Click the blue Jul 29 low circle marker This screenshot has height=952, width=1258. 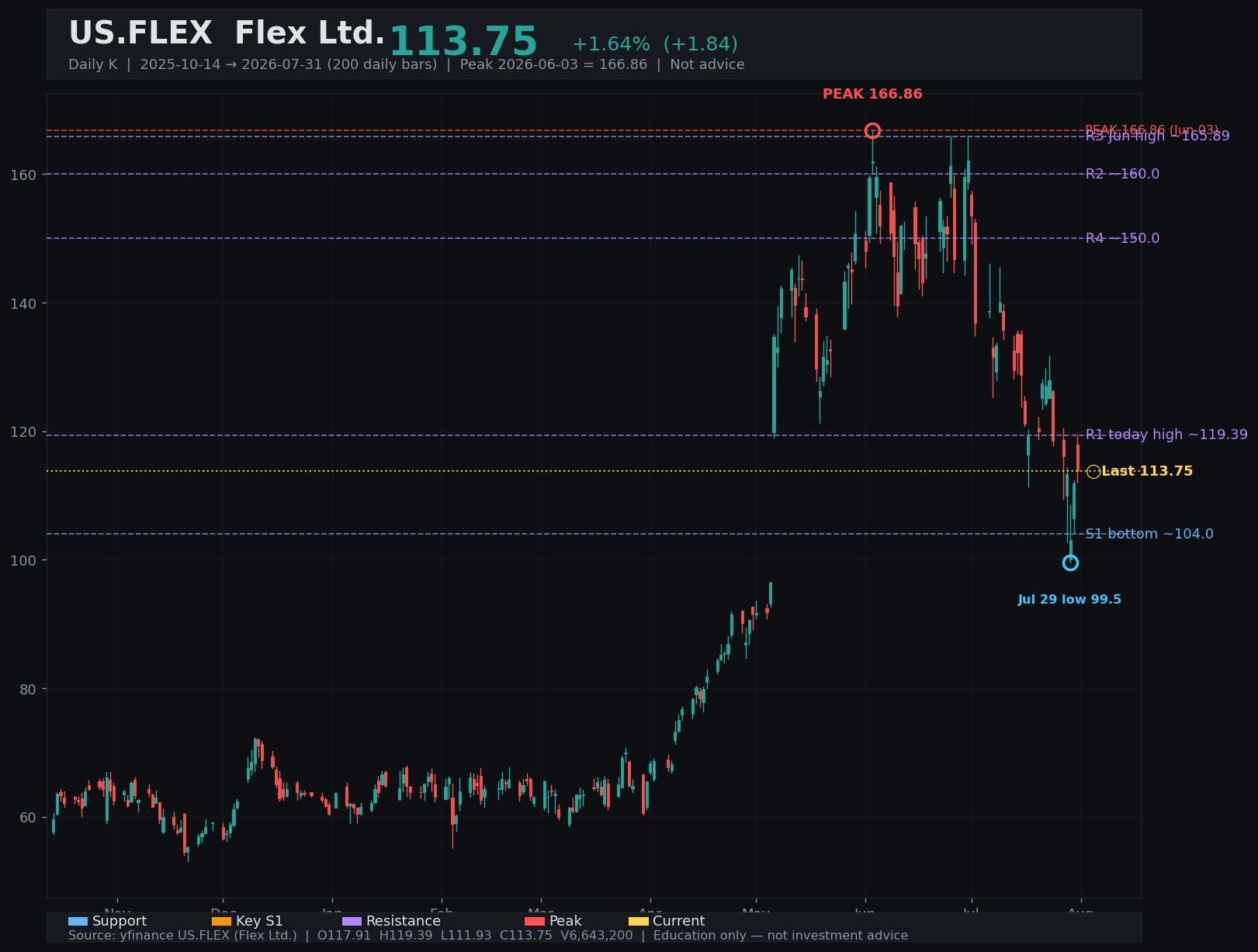click(1070, 563)
